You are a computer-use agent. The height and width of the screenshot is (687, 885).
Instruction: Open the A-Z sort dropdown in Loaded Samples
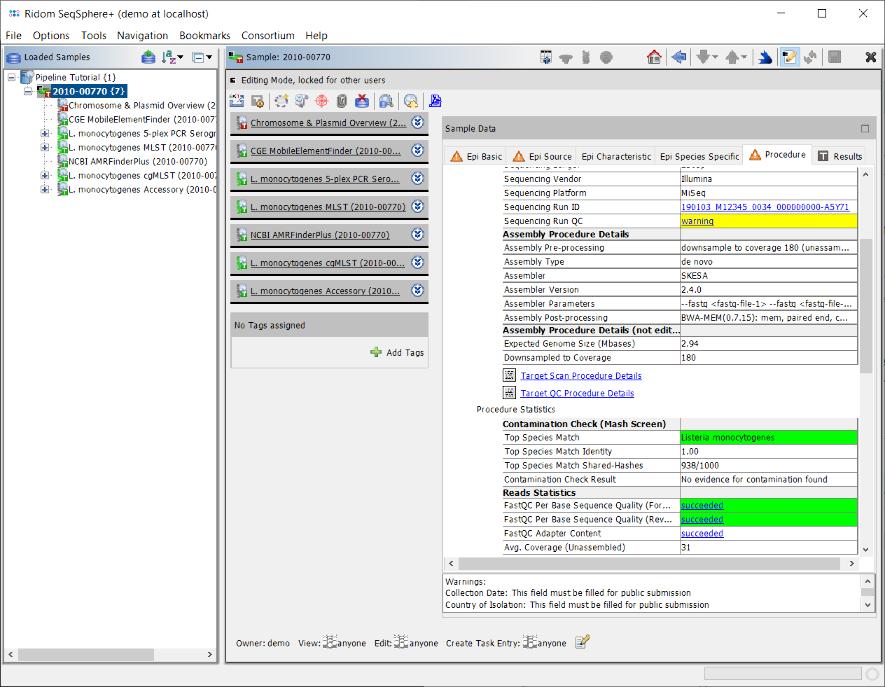click(x=173, y=57)
